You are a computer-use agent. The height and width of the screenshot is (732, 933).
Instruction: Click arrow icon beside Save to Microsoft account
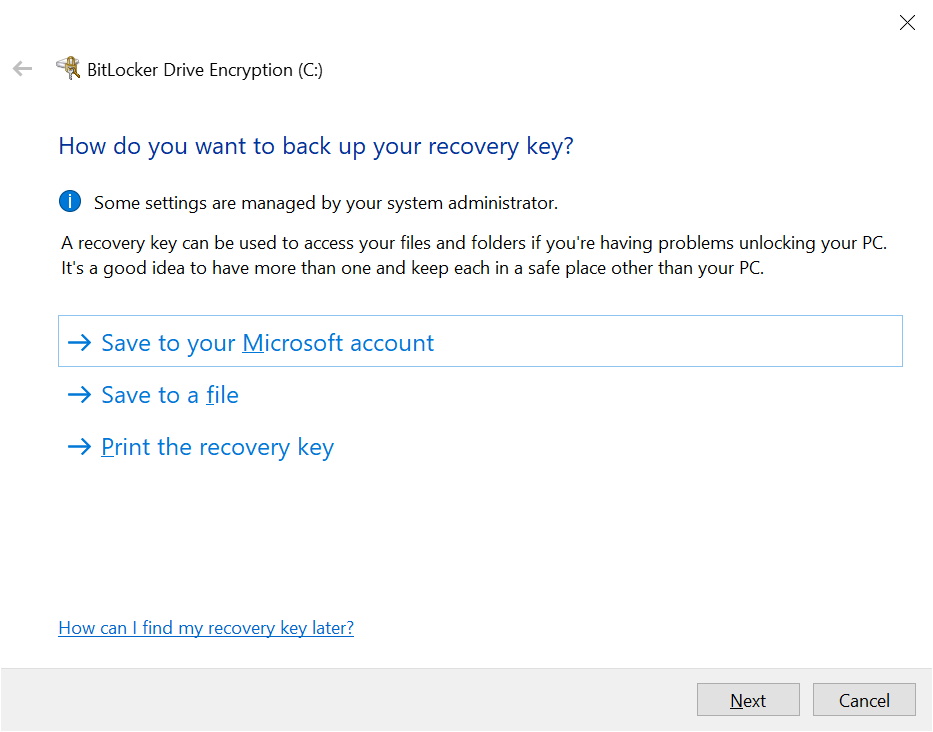tap(79, 342)
